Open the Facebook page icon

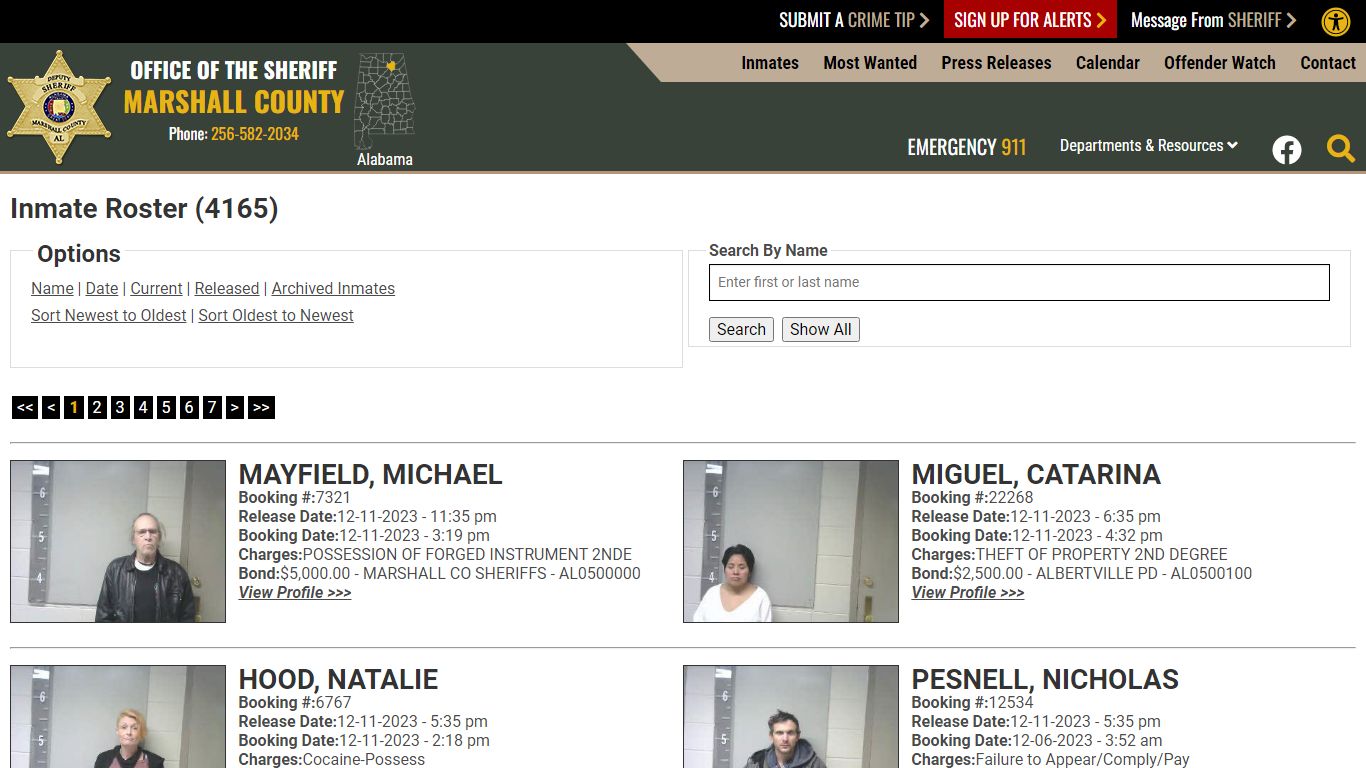click(x=1287, y=150)
